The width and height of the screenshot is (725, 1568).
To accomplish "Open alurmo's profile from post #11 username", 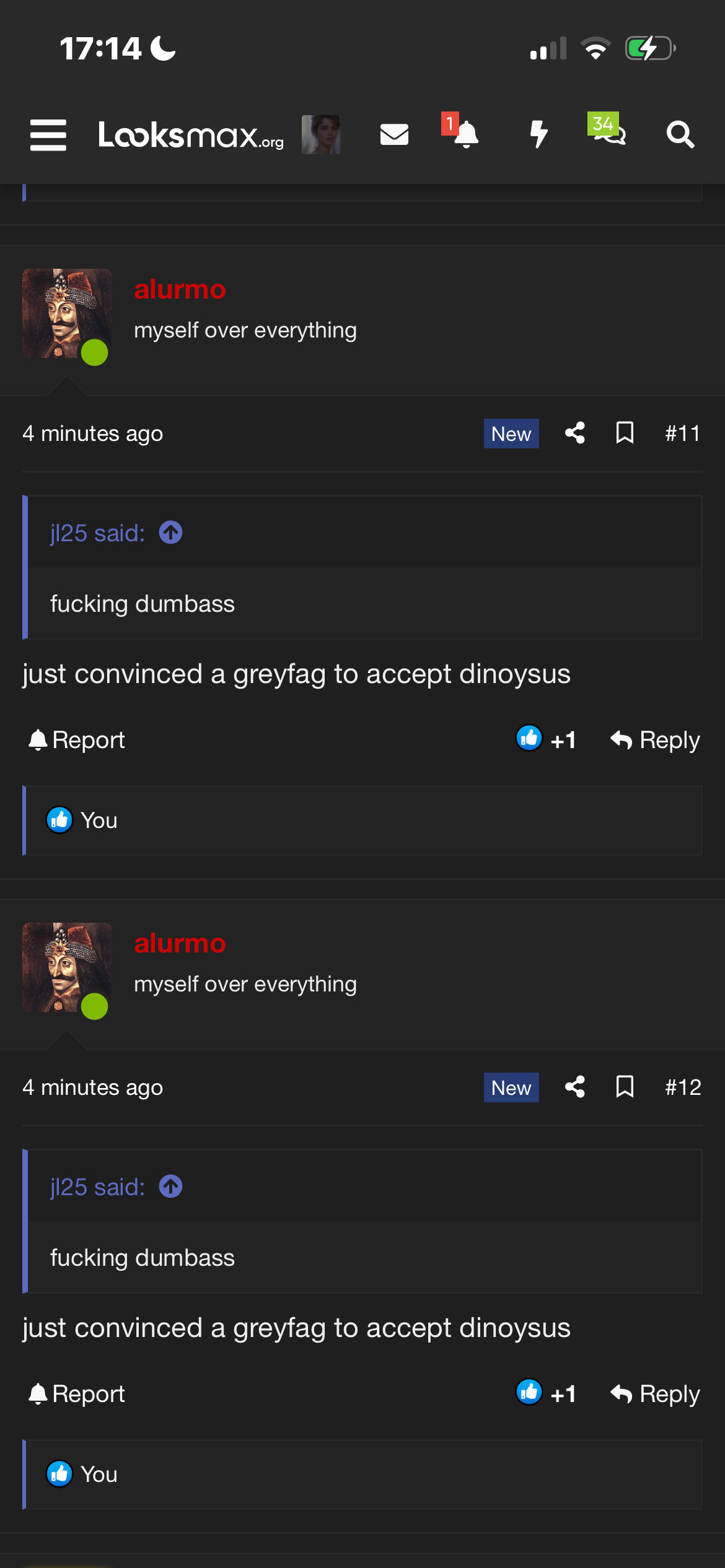I will (180, 289).
